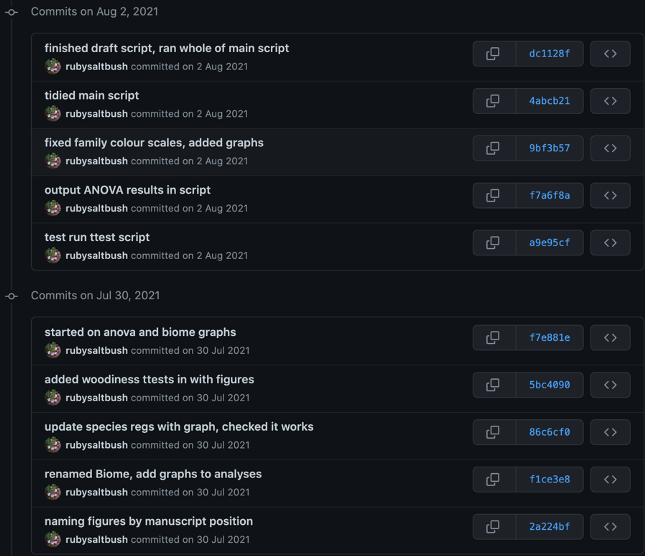This screenshot has height=556, width=645.
Task: Click avatar beside 'renamed Biome' commit
Action: click(x=53, y=492)
